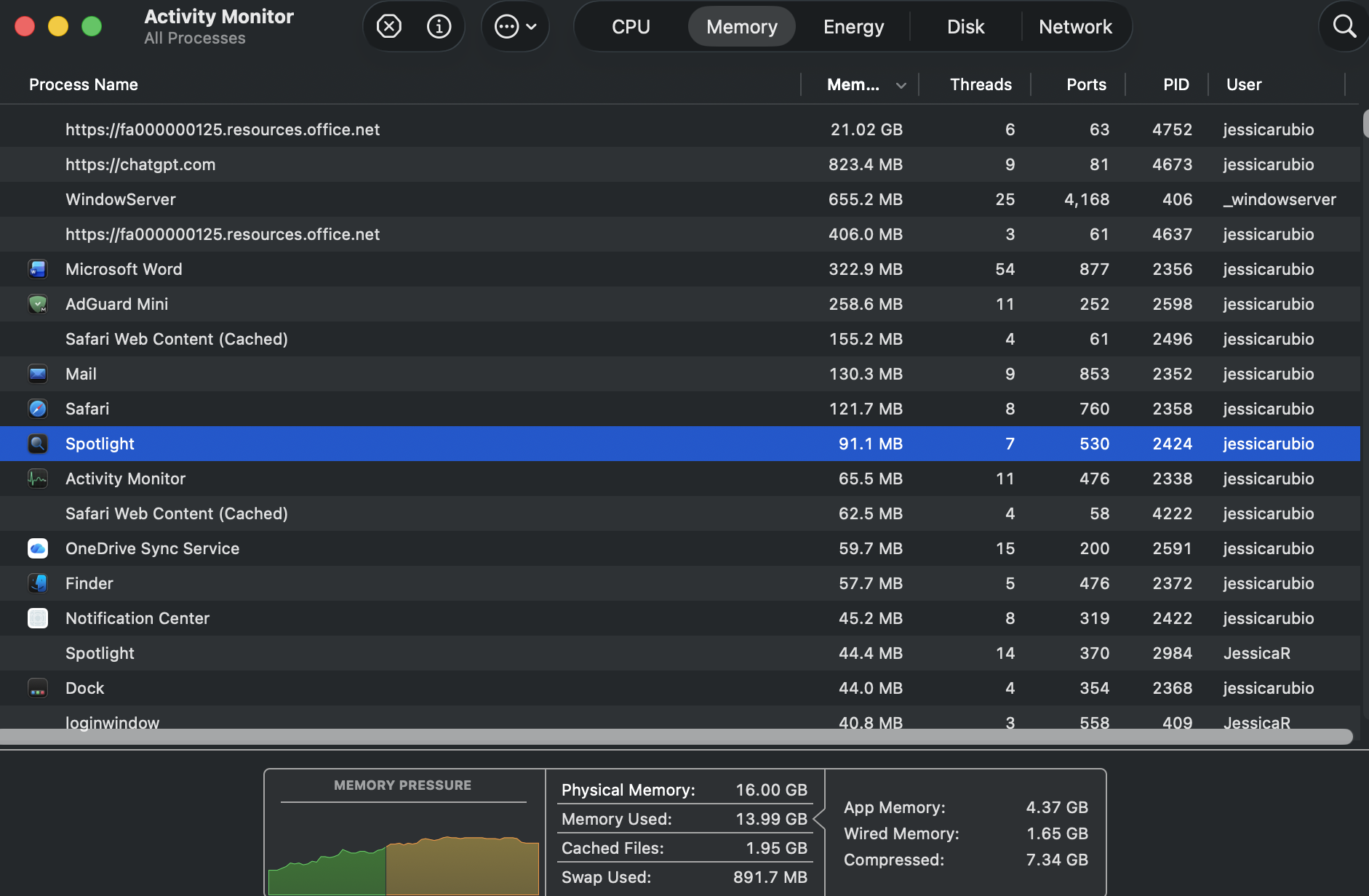1369x896 pixels.
Task: Click the AdGuard Mini process icon
Action: coord(38,304)
